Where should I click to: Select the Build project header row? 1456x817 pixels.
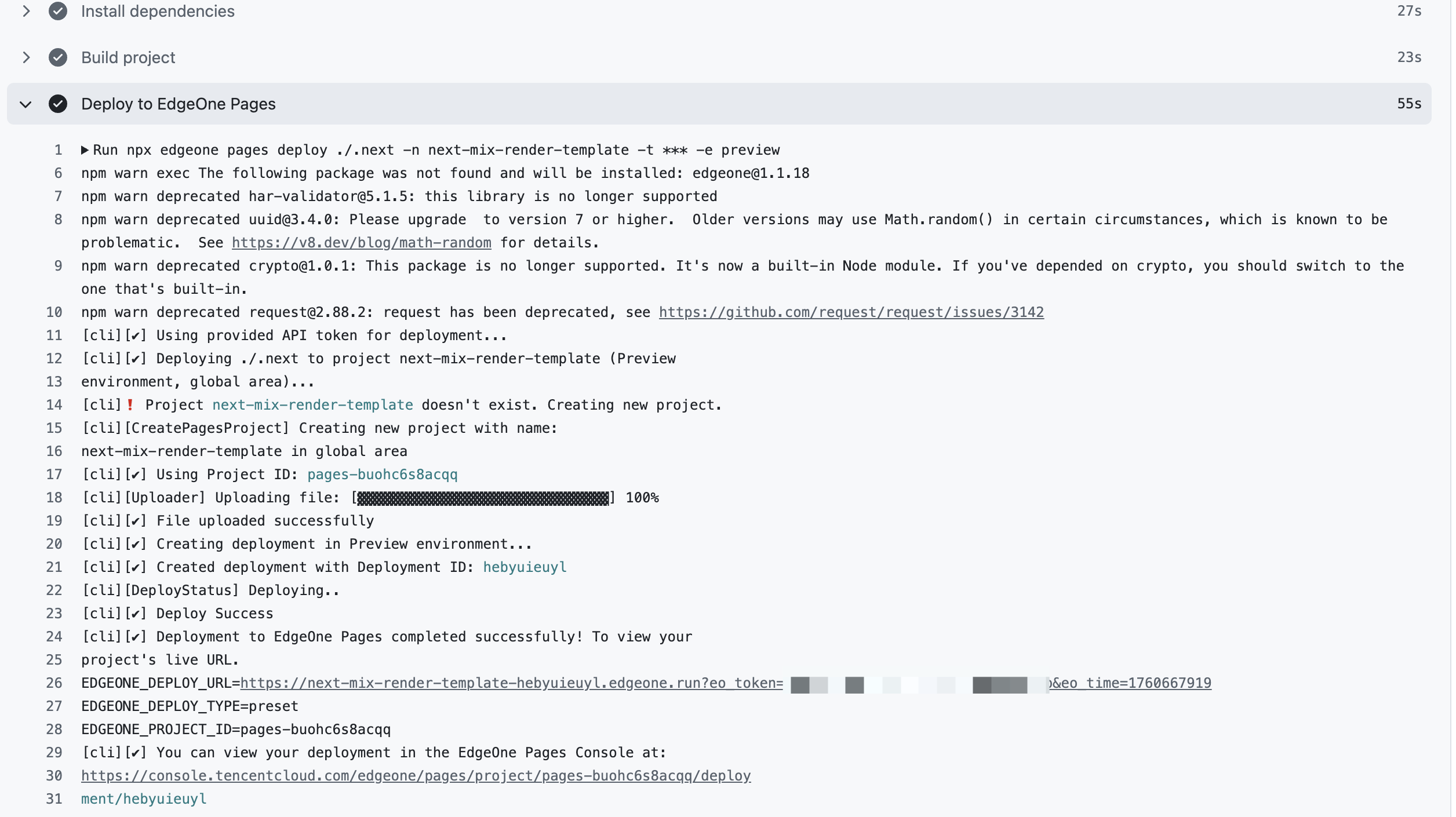click(x=128, y=57)
